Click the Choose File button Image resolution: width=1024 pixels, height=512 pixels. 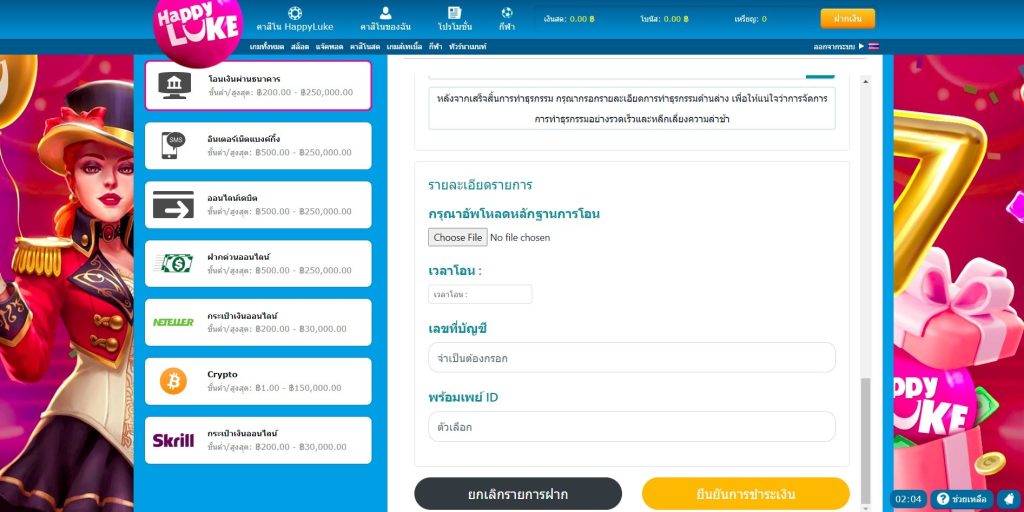click(x=458, y=237)
